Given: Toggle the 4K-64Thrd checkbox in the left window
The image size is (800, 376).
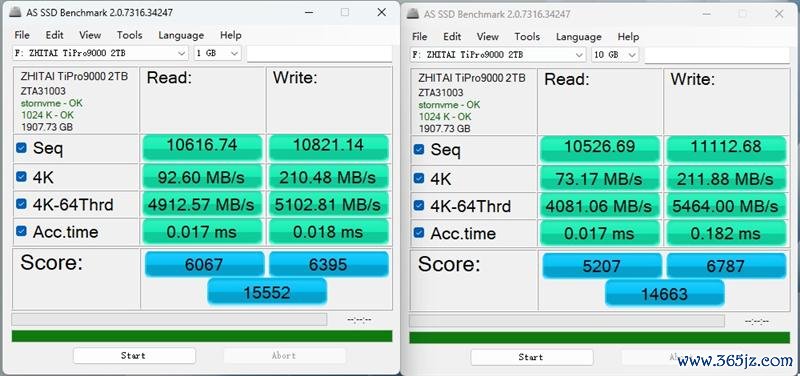Looking at the screenshot, I should [x=21, y=204].
